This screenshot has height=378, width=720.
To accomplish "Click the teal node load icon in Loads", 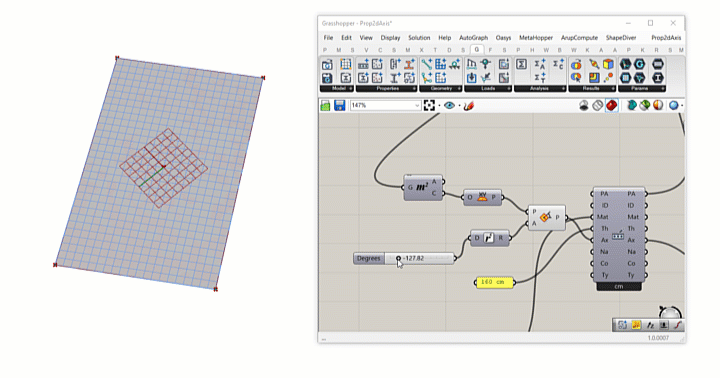I will 486,65.
